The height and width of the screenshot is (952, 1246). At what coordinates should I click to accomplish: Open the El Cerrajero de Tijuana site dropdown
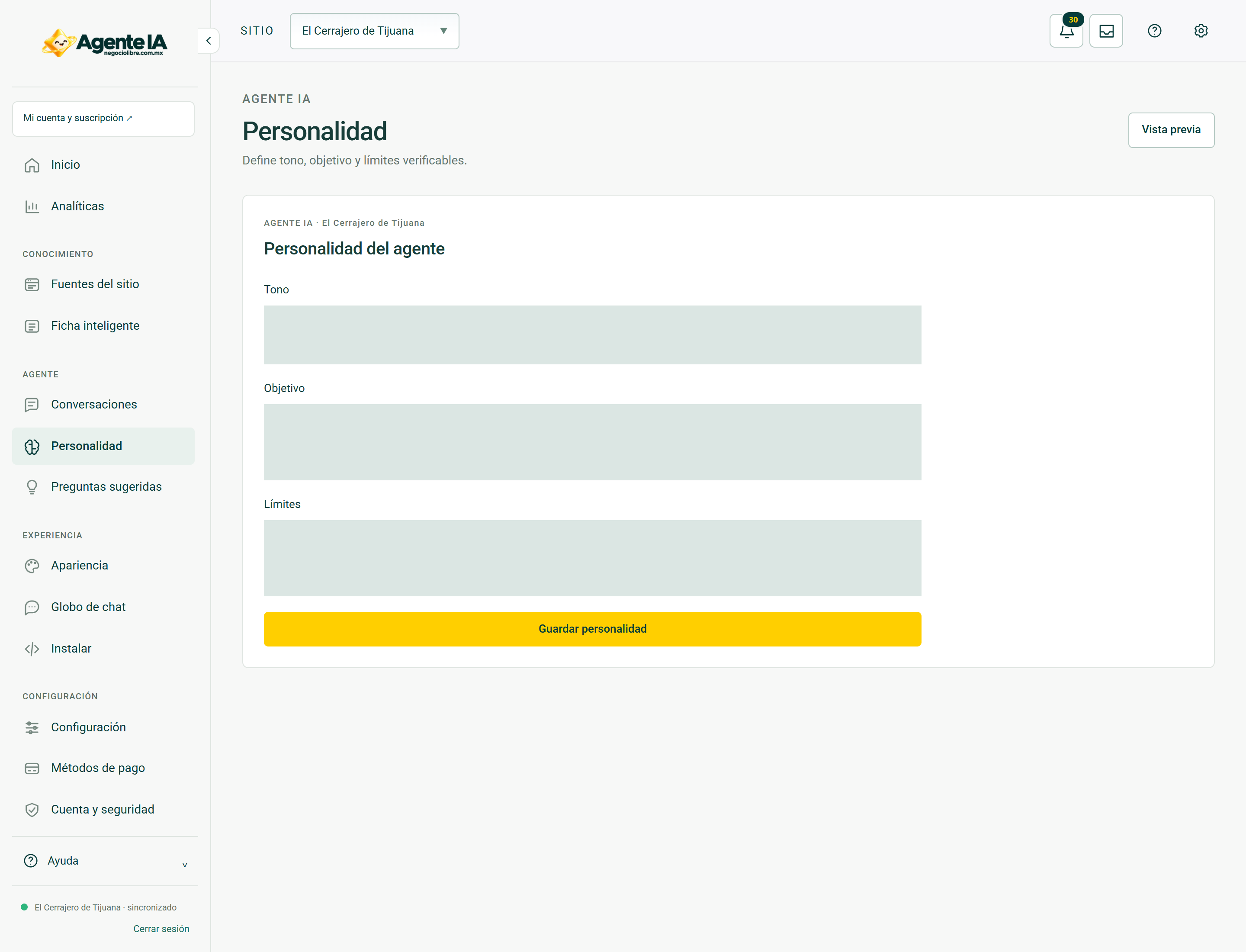click(375, 31)
